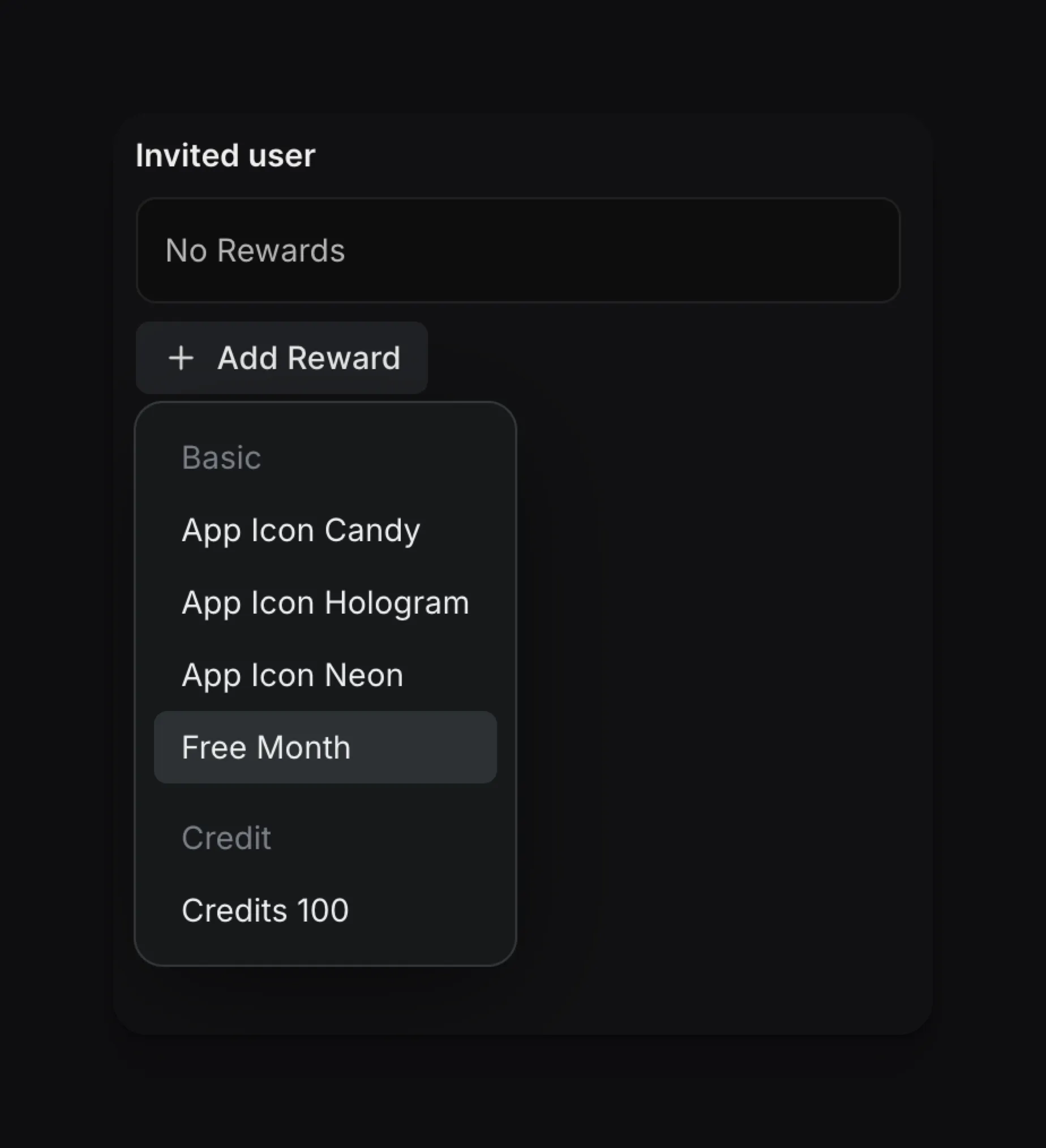Select "Credits 100" from the Credit section
The height and width of the screenshot is (1148, 1046).
[265, 910]
